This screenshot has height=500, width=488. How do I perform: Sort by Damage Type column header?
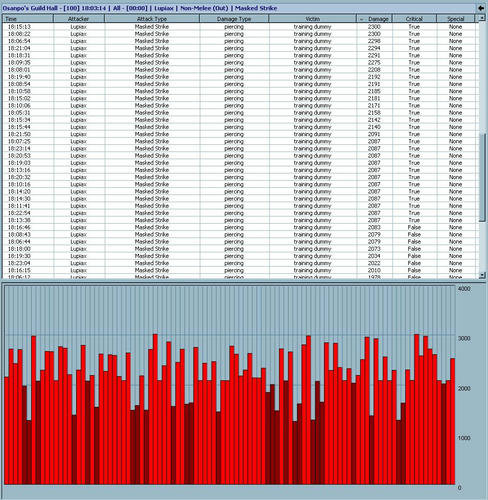[234, 19]
